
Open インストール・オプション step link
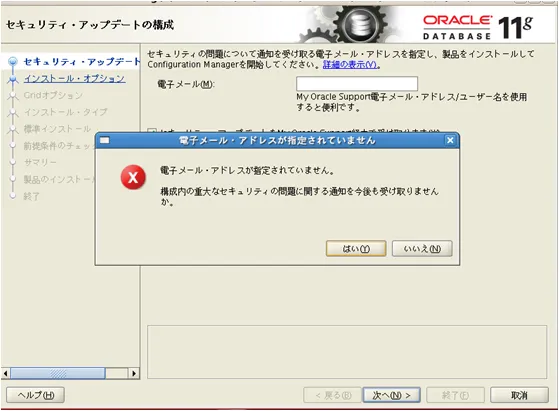coord(75,78)
